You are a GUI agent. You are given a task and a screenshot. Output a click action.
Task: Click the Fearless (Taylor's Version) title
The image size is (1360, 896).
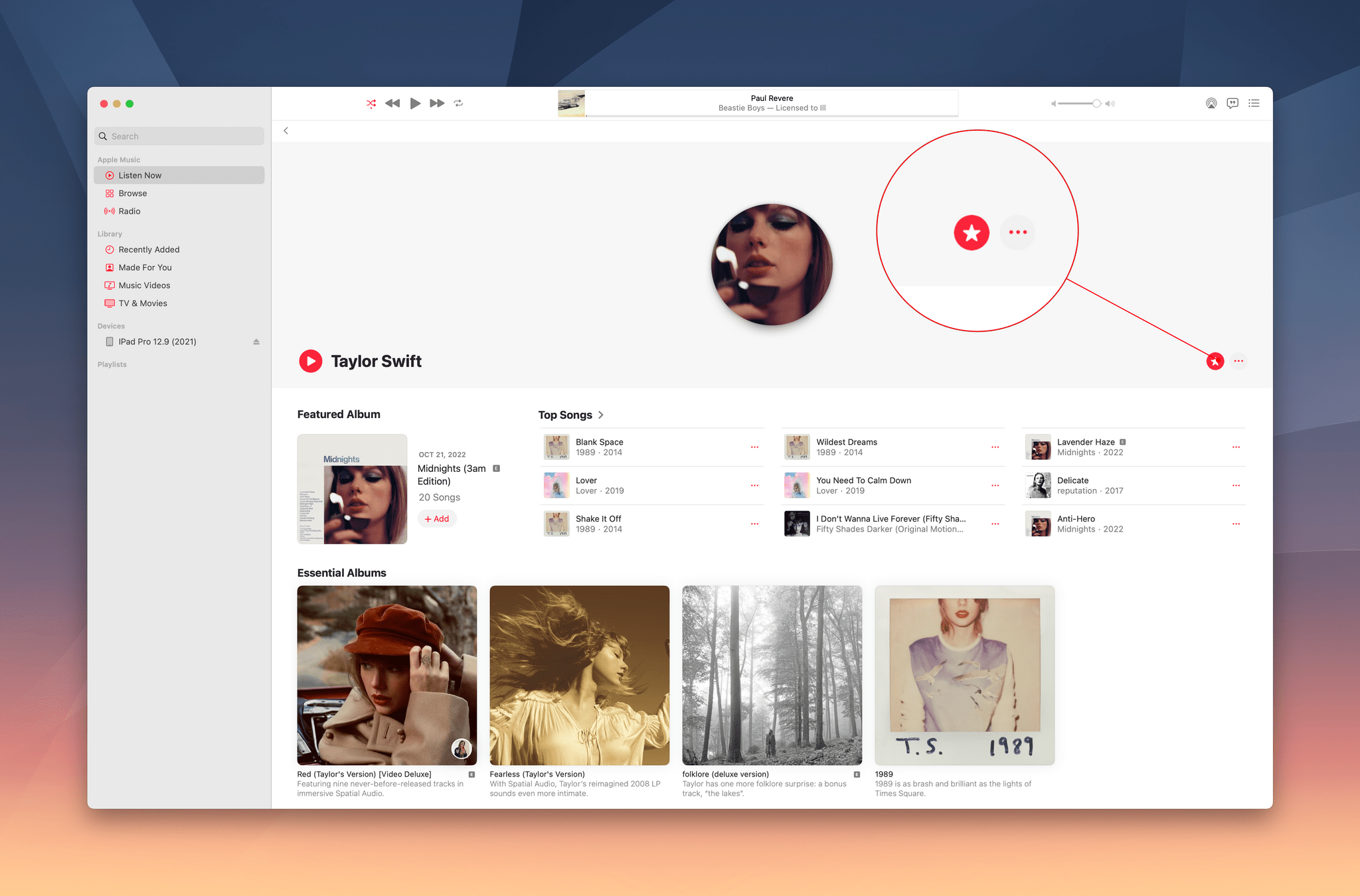tap(537, 775)
